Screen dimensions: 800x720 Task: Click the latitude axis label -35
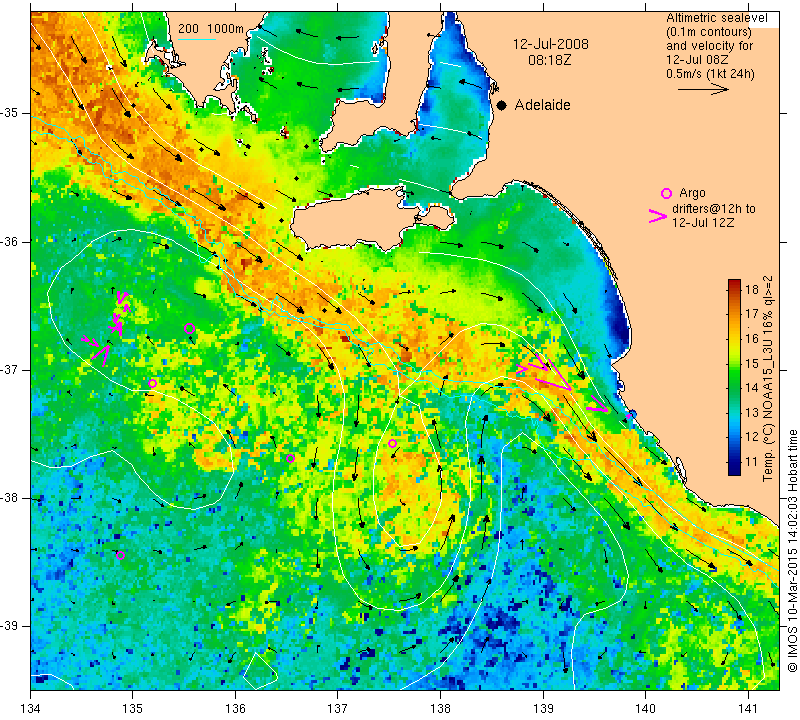point(10,113)
